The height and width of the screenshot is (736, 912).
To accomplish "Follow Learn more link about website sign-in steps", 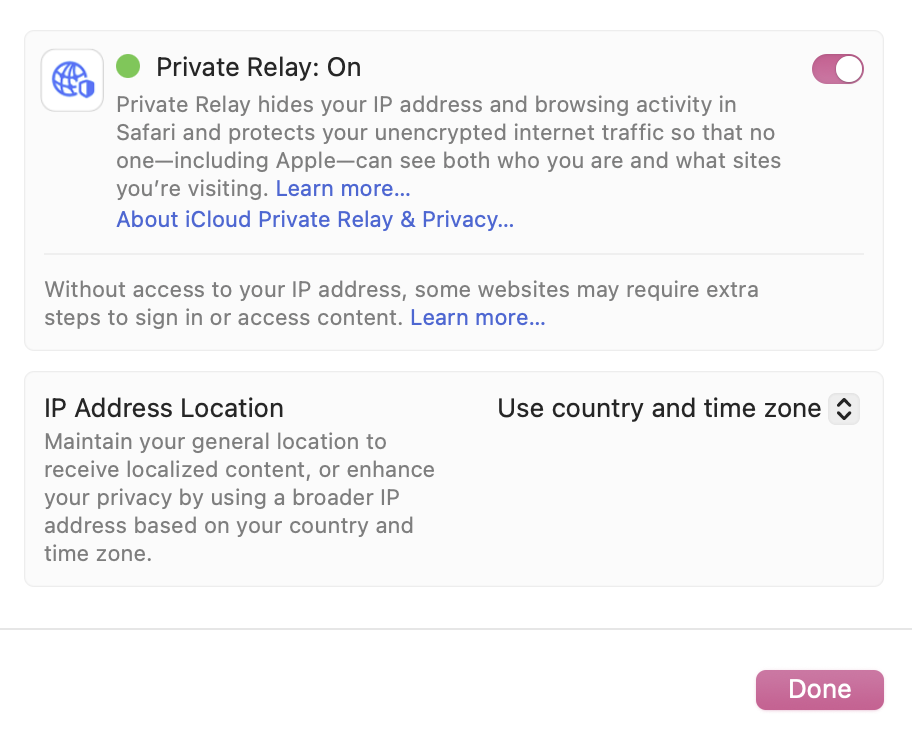I will click(x=478, y=318).
